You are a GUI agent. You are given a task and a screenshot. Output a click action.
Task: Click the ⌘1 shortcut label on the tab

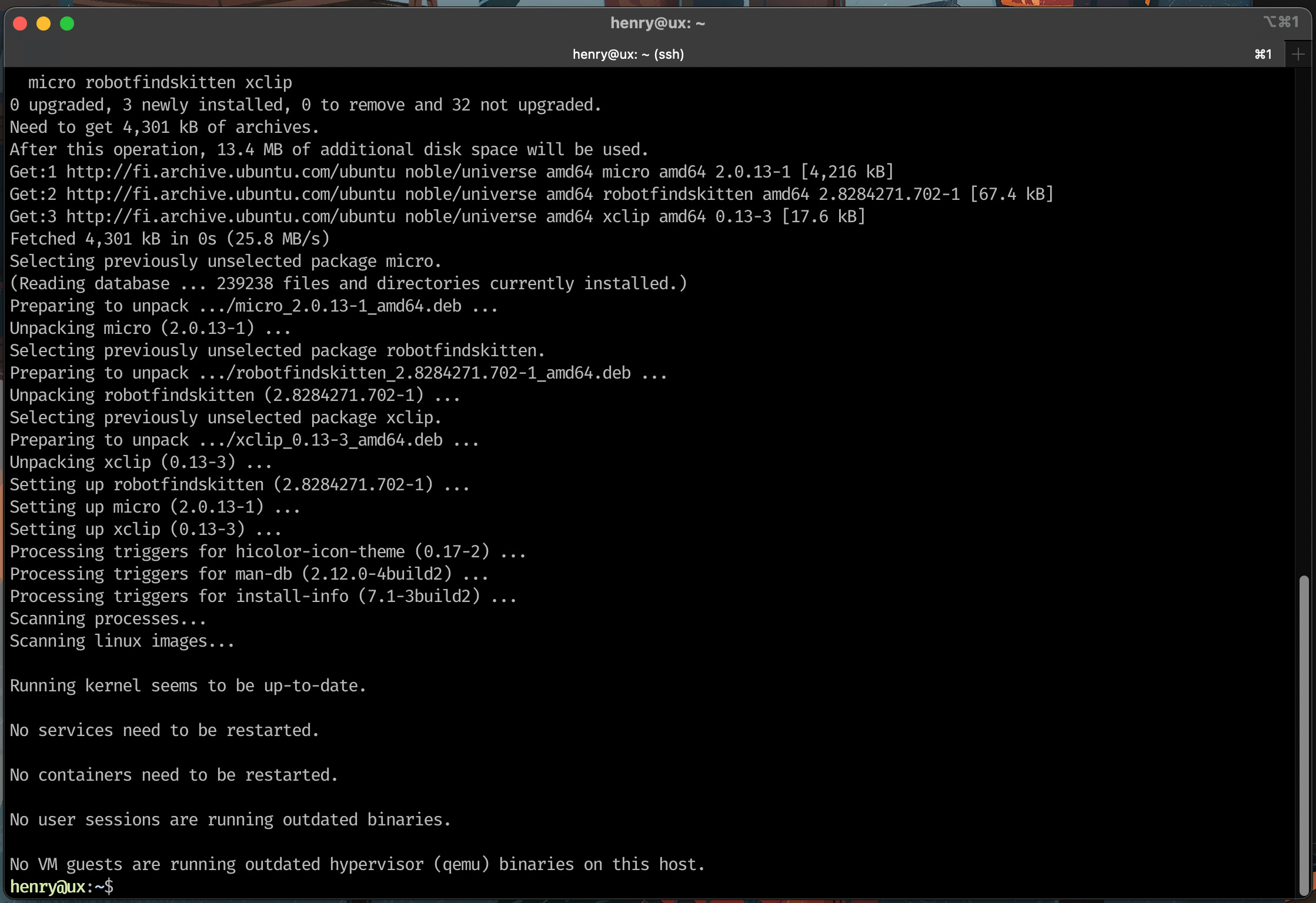point(1262,55)
